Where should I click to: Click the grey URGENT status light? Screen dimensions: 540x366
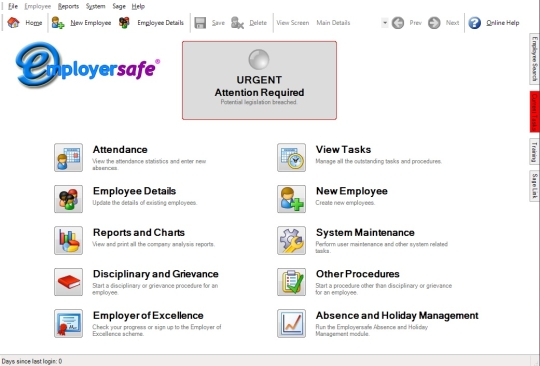click(x=259, y=59)
